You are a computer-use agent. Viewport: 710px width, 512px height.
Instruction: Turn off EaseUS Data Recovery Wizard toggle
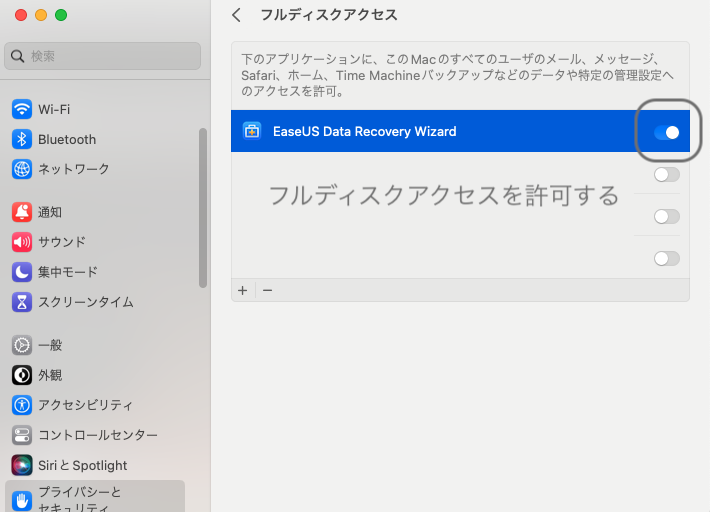(667, 132)
